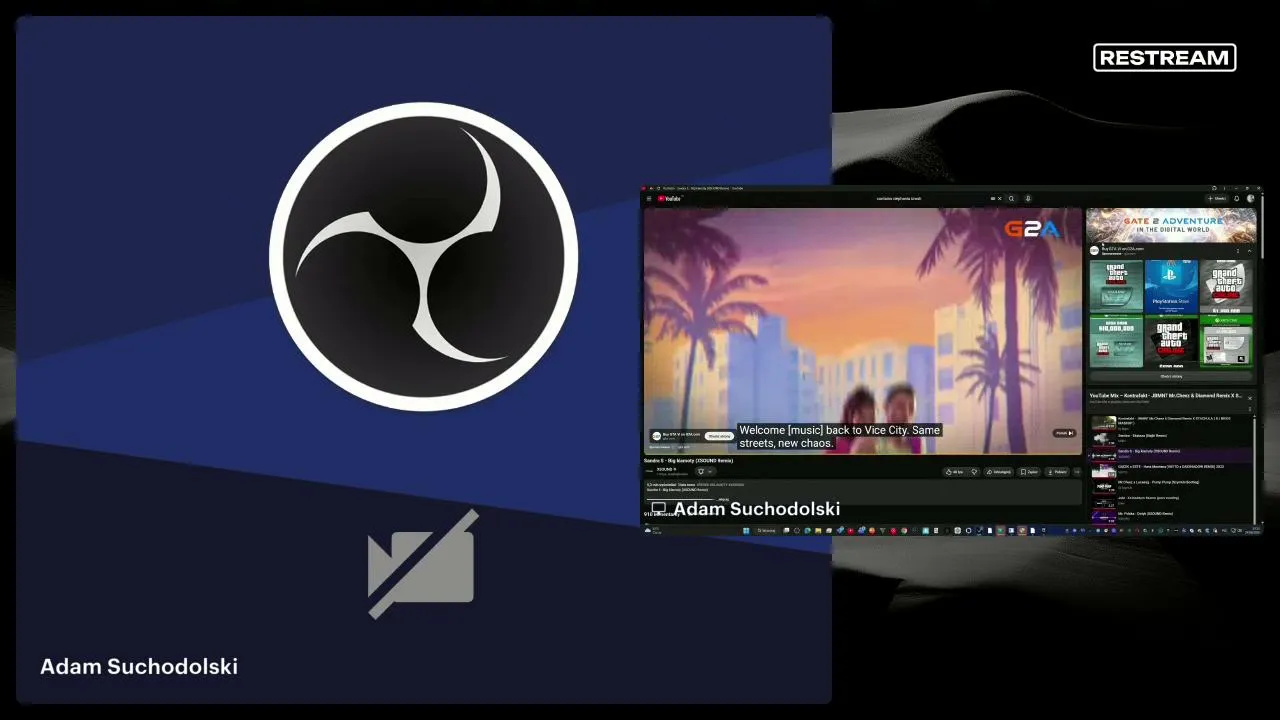The height and width of the screenshot is (720, 1280).
Task: Click the G2A logo in the video
Action: pos(1031,229)
